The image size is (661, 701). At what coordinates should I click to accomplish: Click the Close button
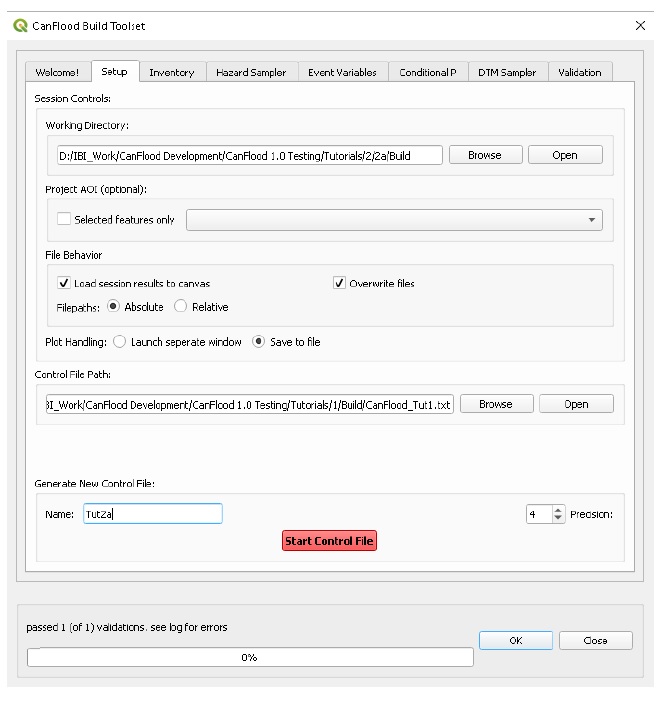[595, 640]
